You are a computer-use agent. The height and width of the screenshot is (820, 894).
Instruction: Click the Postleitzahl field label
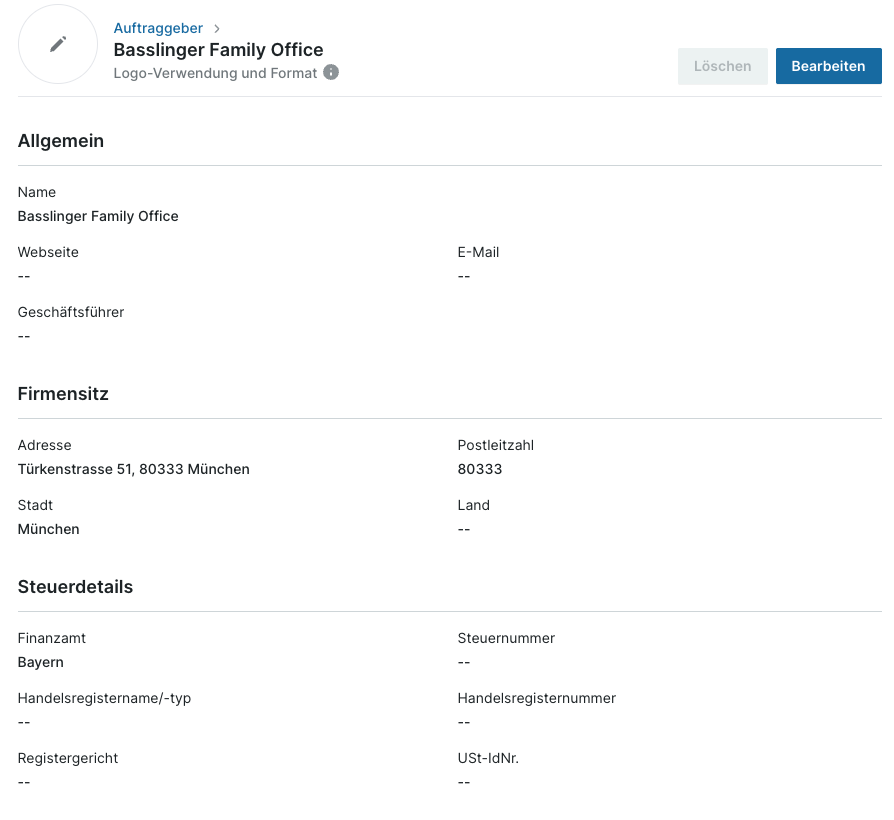[496, 445]
